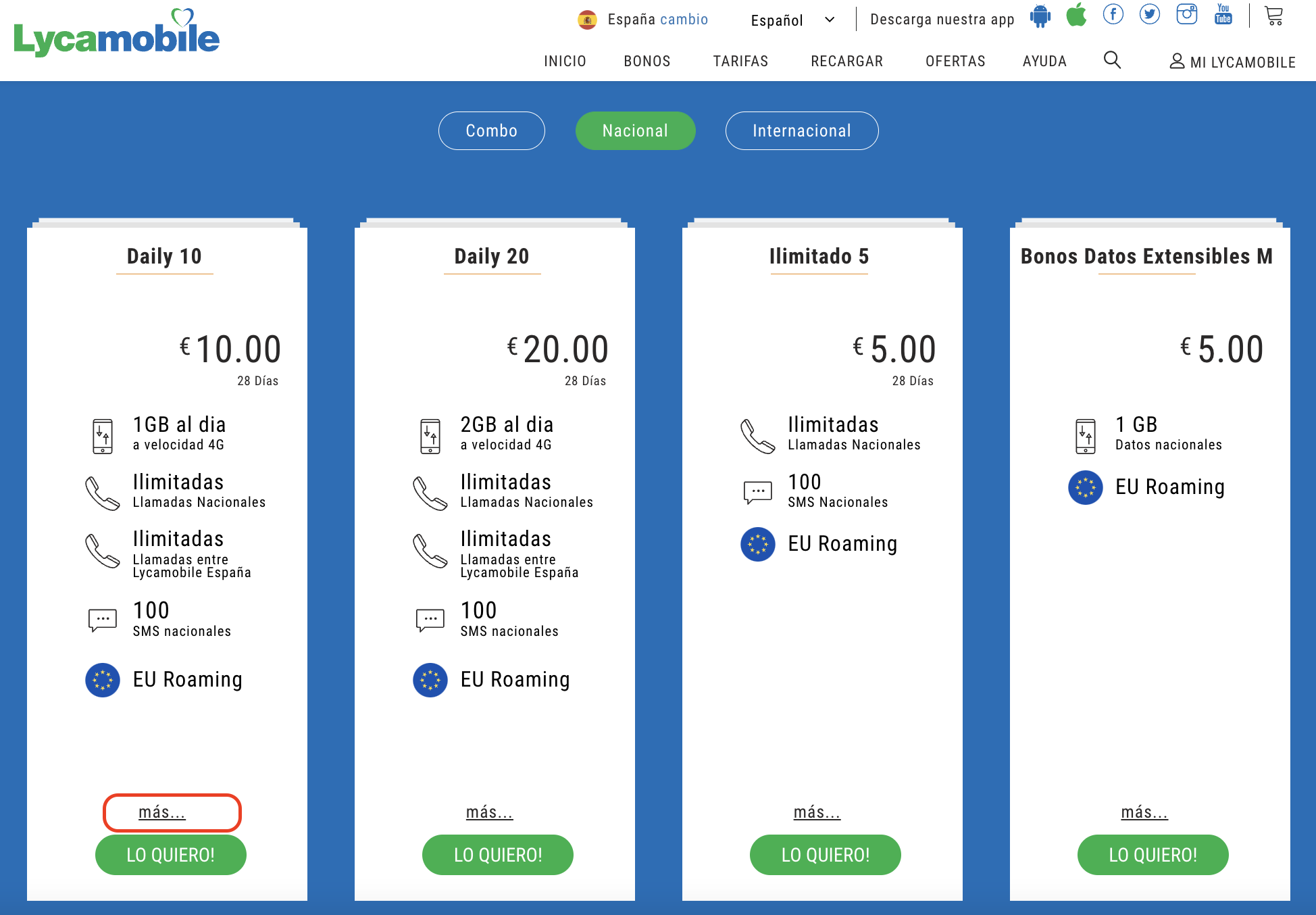Expand más details for Daily 10

pos(162,812)
